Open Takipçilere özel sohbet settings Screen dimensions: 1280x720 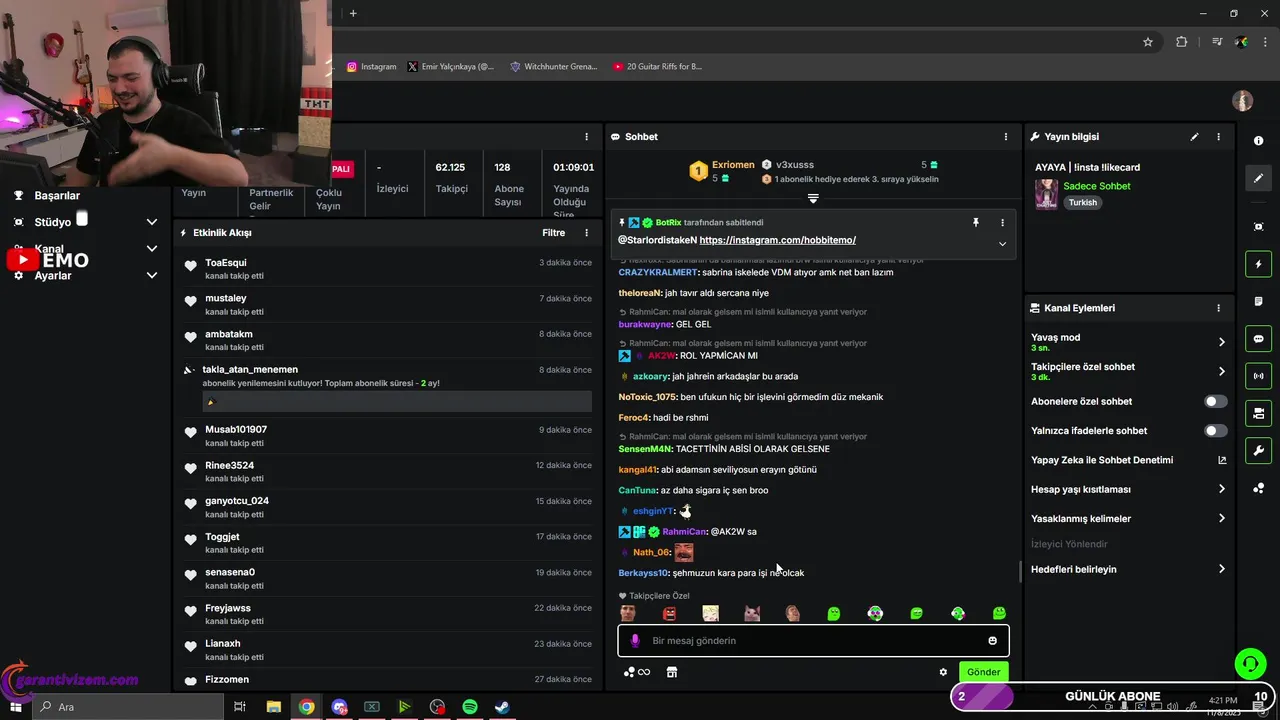pyautogui.click(x=1128, y=371)
